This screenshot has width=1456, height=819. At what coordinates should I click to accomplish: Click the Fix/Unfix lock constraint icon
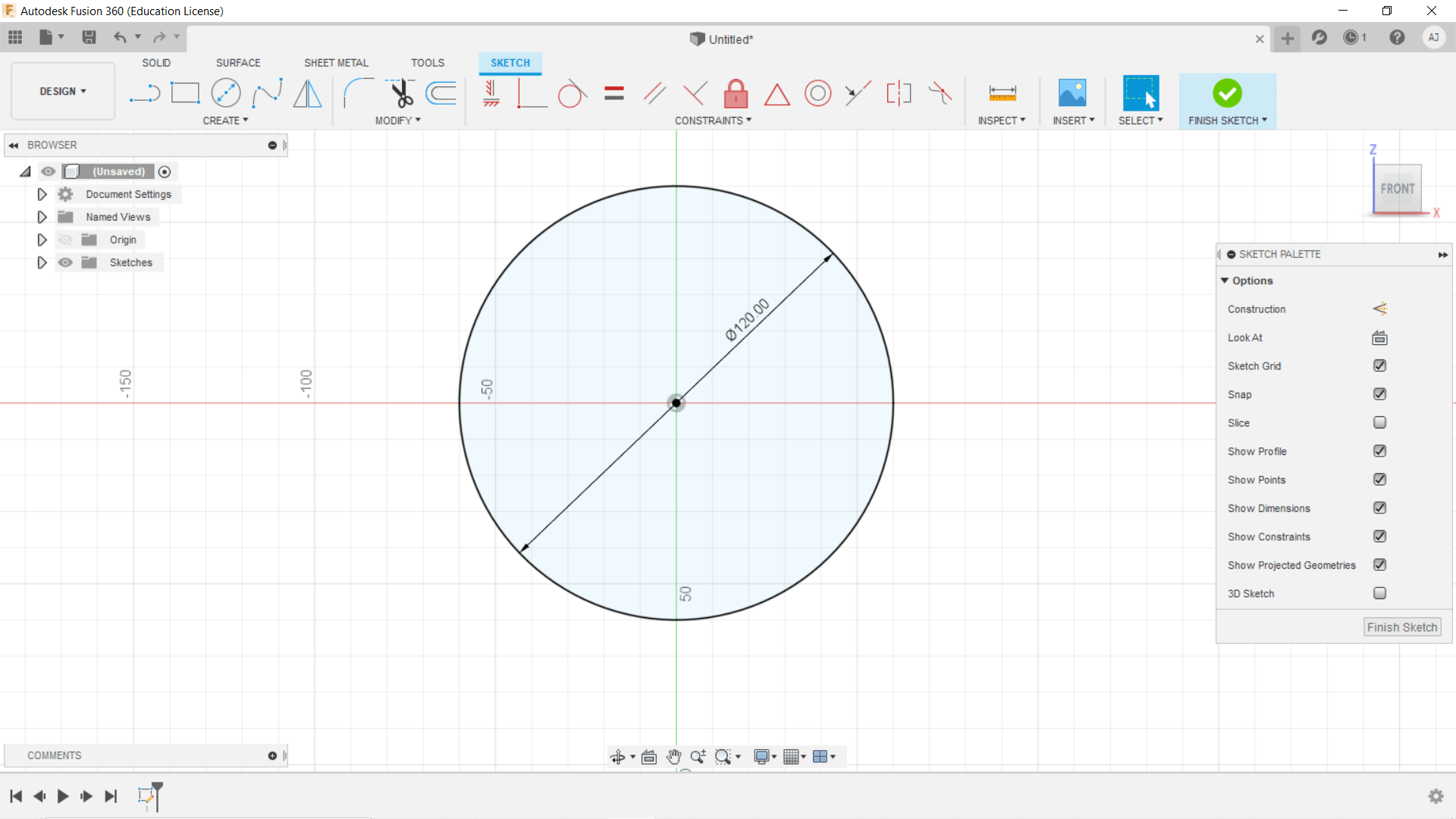736,93
